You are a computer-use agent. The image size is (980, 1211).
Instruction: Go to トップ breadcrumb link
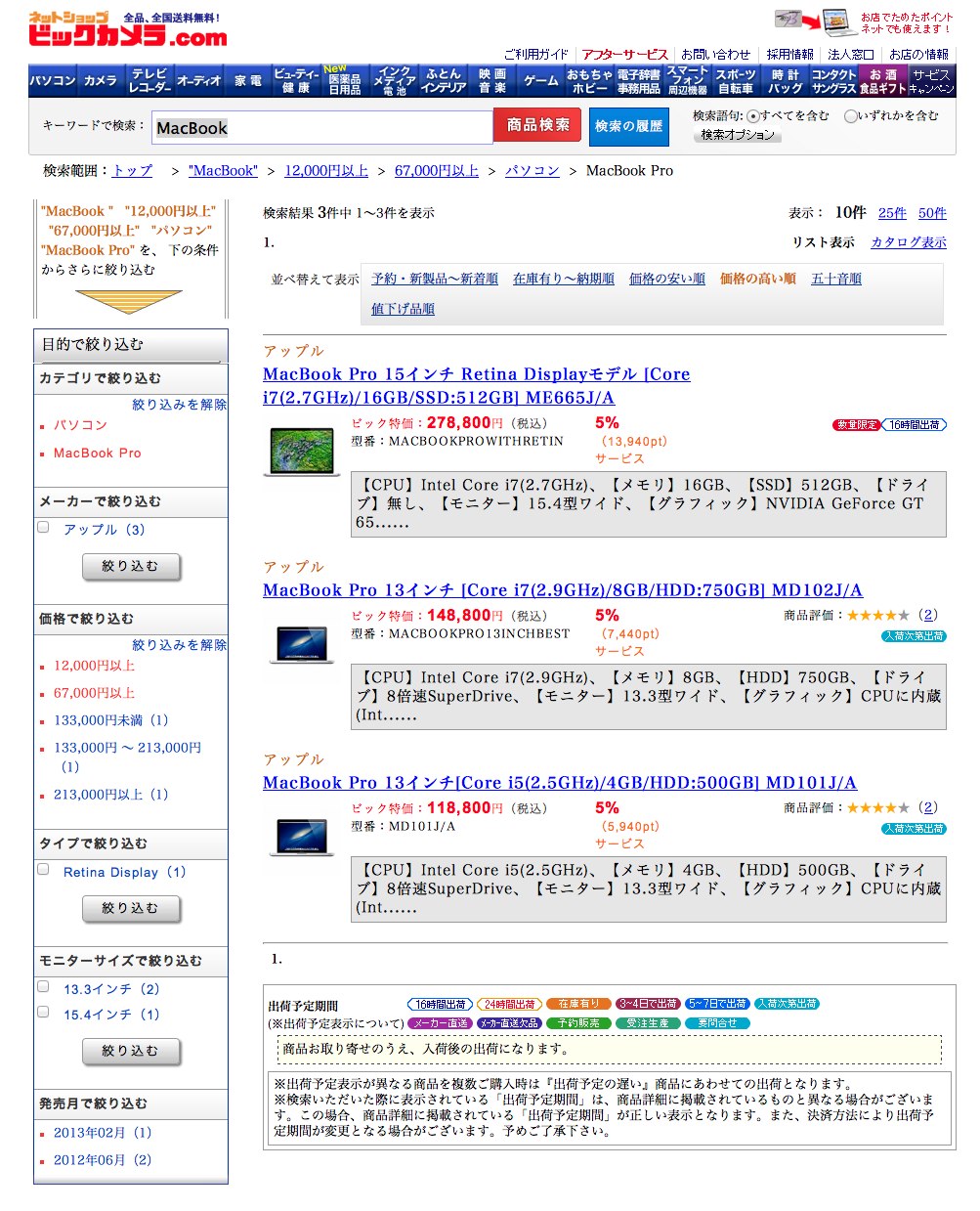[x=133, y=171]
